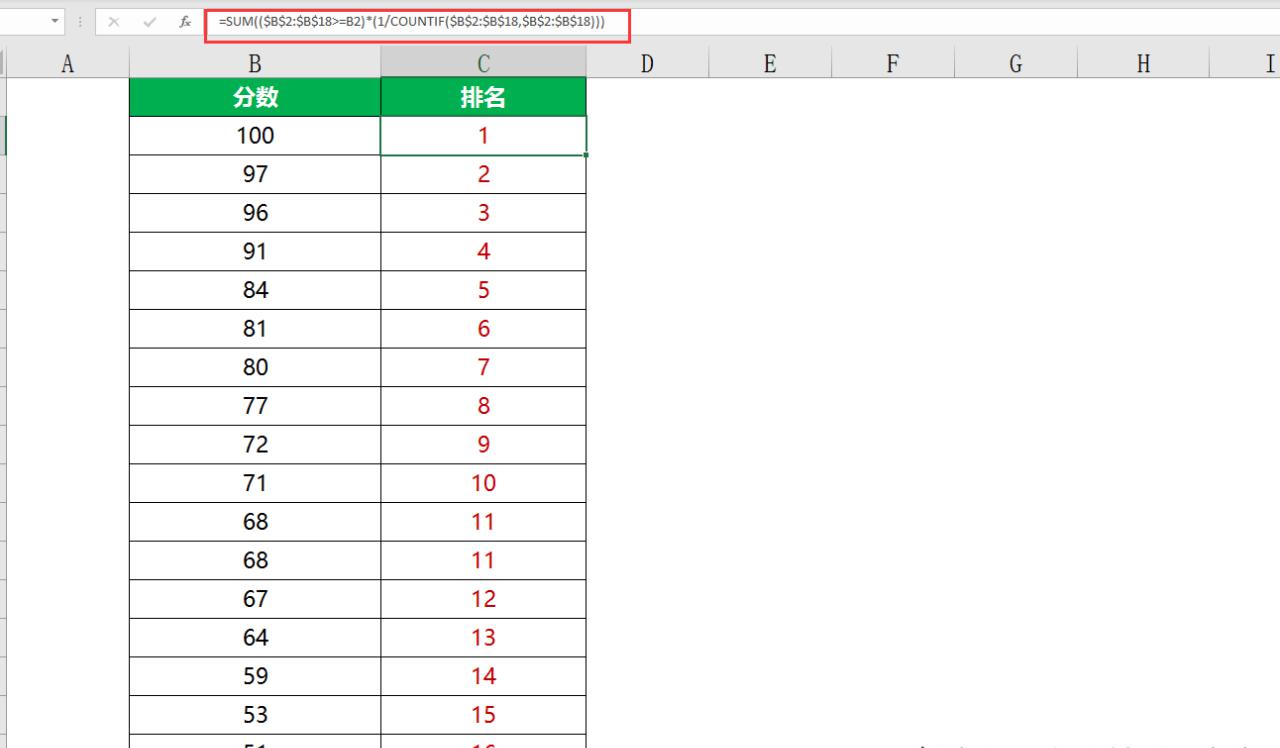Select the rank cell showing 5
Viewport: 1280px width, 748px height.
click(x=483, y=290)
